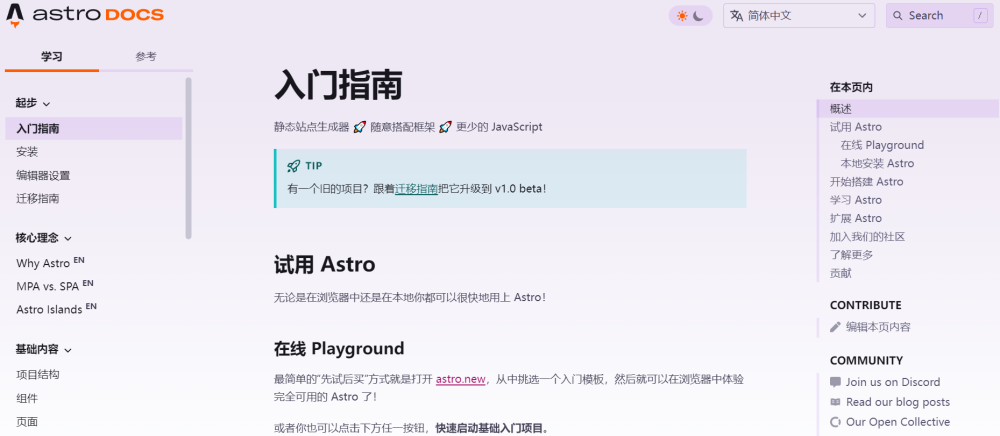This screenshot has width=1000, height=436.
Task: Click the pencil edit icon
Action: 835,327
